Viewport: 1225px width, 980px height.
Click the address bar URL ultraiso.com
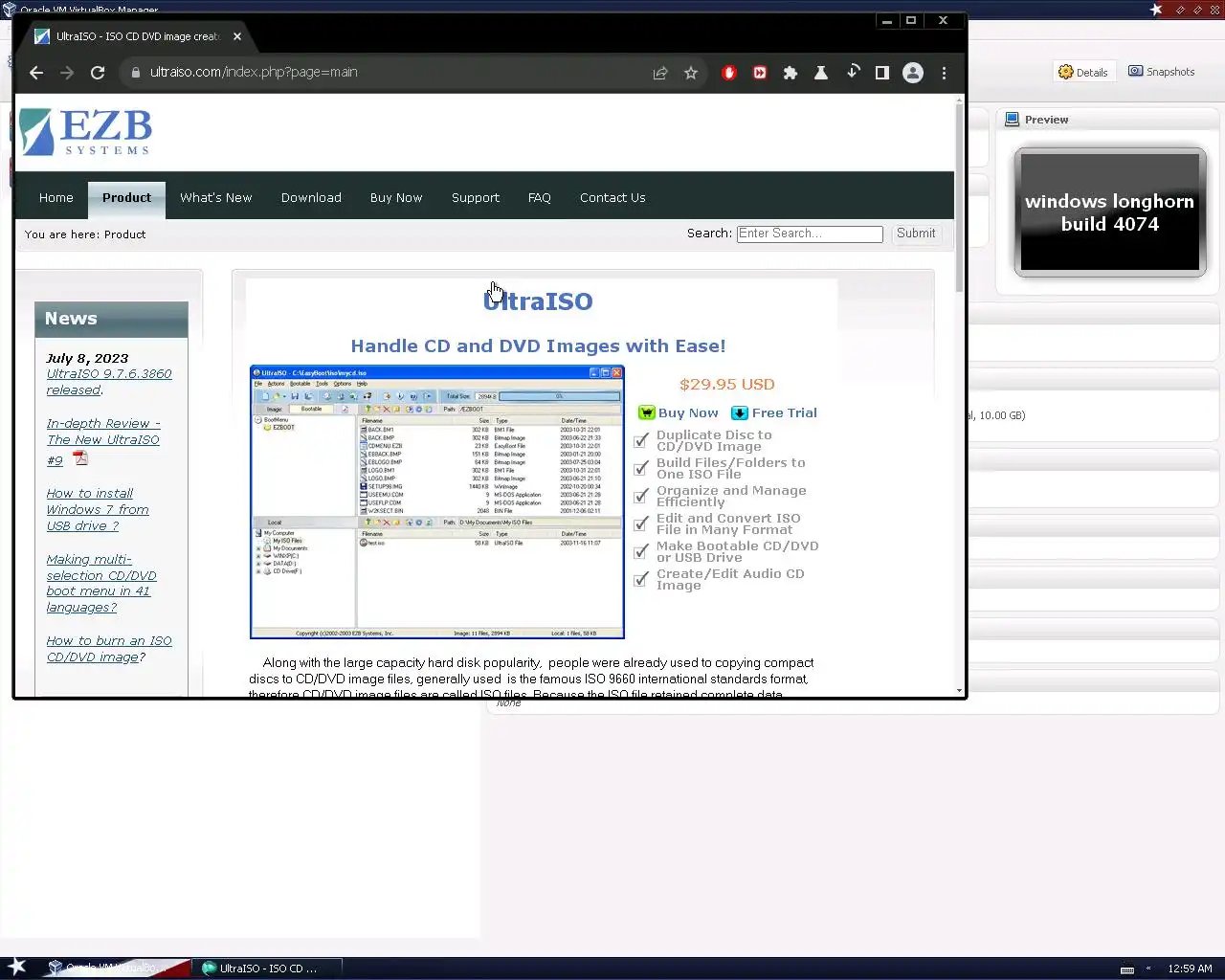click(254, 73)
